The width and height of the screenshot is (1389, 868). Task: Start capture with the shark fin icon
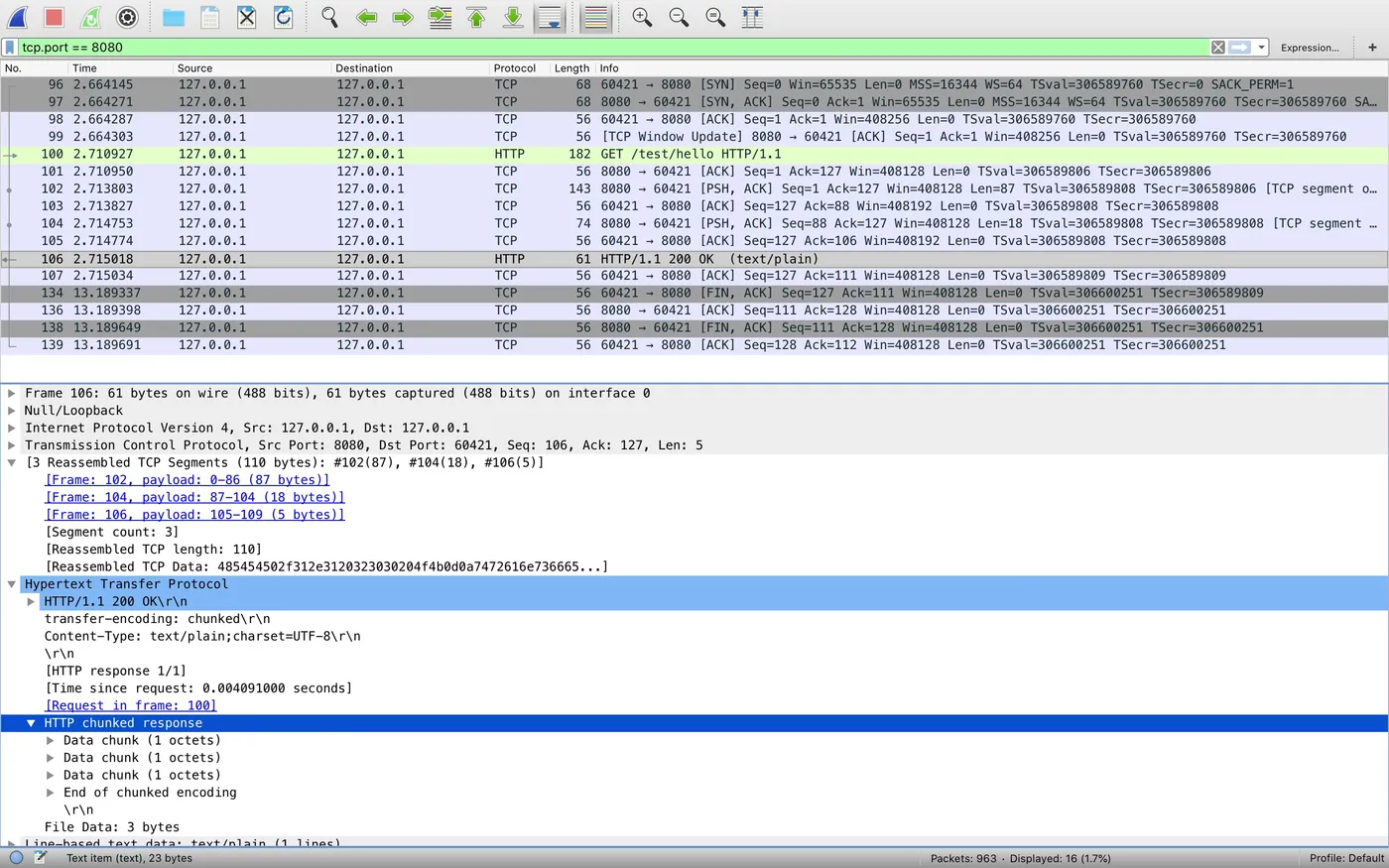coord(18,17)
